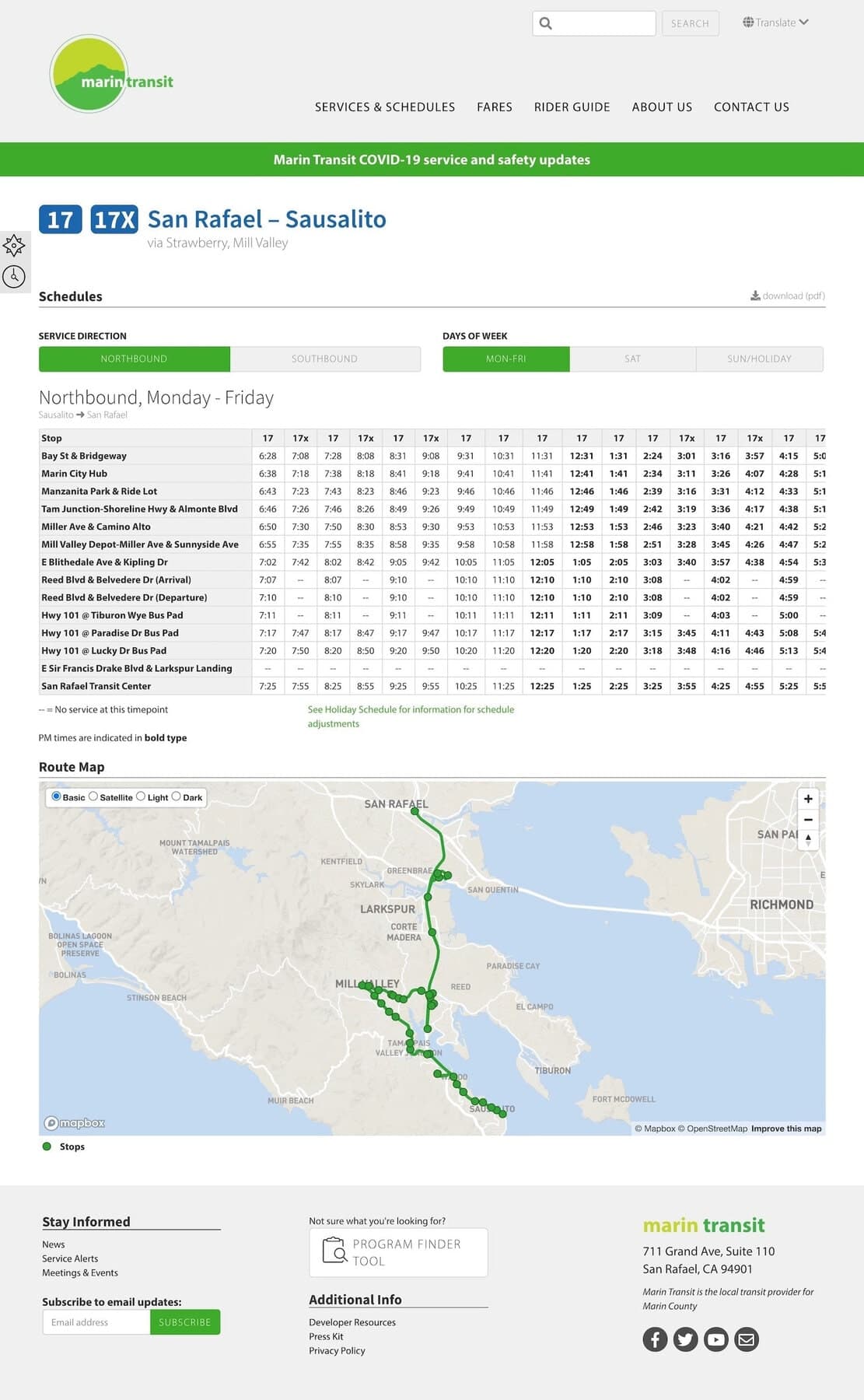The image size is (864, 1400).
Task: Open Services & Schedules menu
Action: click(385, 107)
